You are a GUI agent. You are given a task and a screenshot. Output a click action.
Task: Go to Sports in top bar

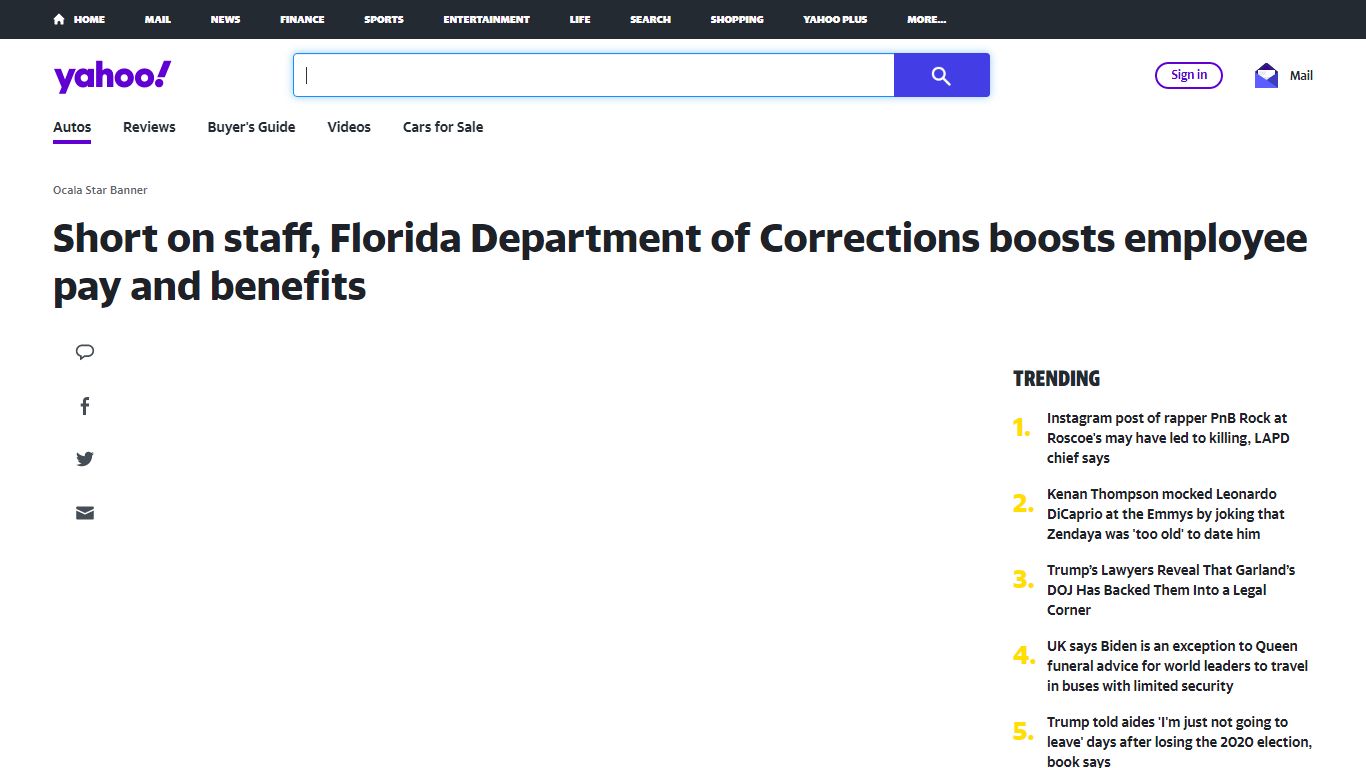tap(384, 19)
